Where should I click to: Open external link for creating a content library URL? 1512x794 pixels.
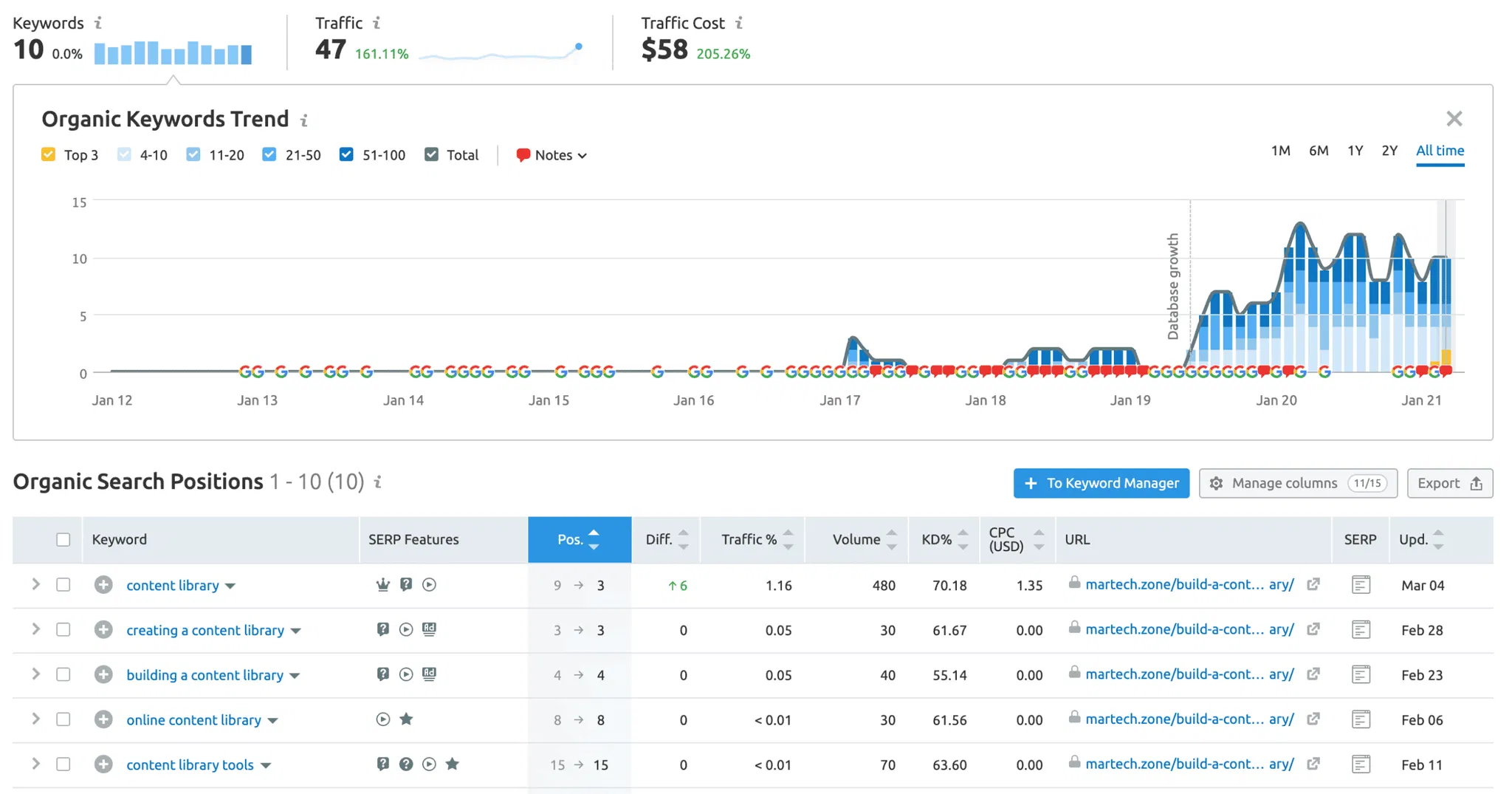click(x=1313, y=629)
